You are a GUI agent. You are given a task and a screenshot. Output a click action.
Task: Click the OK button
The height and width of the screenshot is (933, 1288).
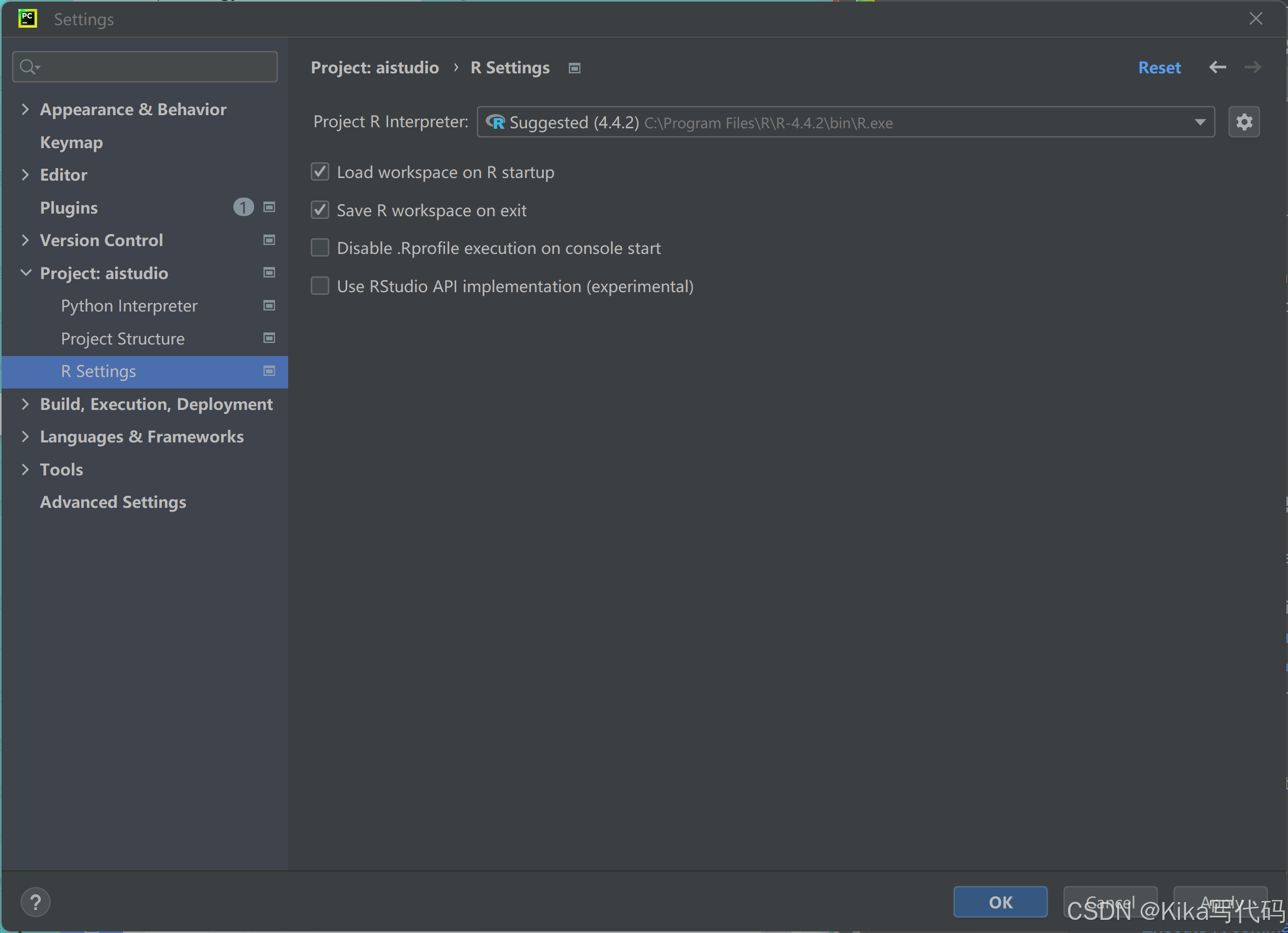point(1000,902)
